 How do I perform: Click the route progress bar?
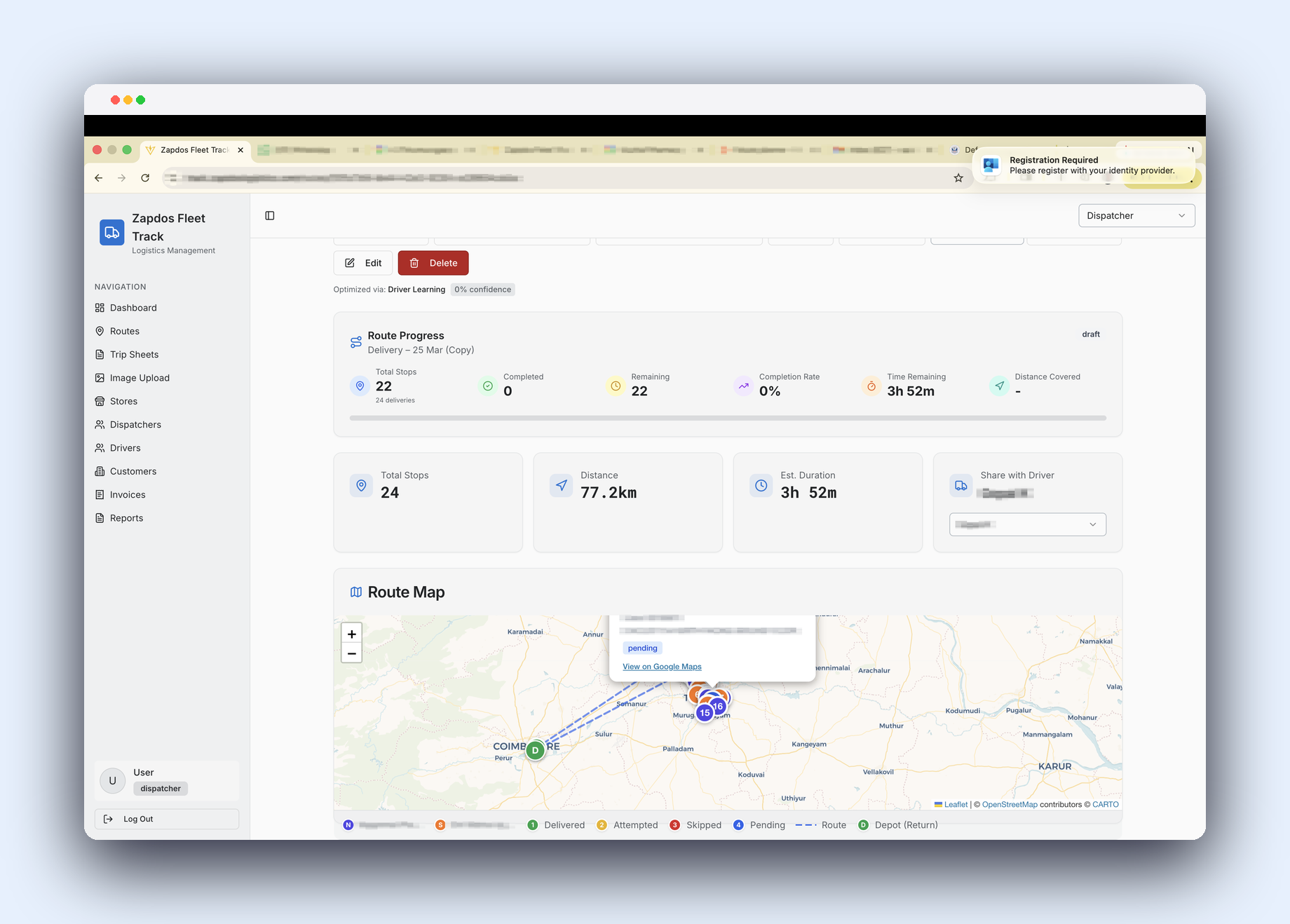728,418
